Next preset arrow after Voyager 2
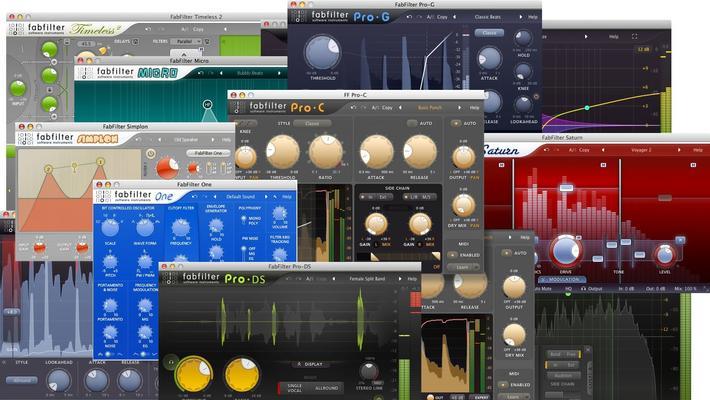Viewport: 710px width, 400px height. tap(679, 150)
